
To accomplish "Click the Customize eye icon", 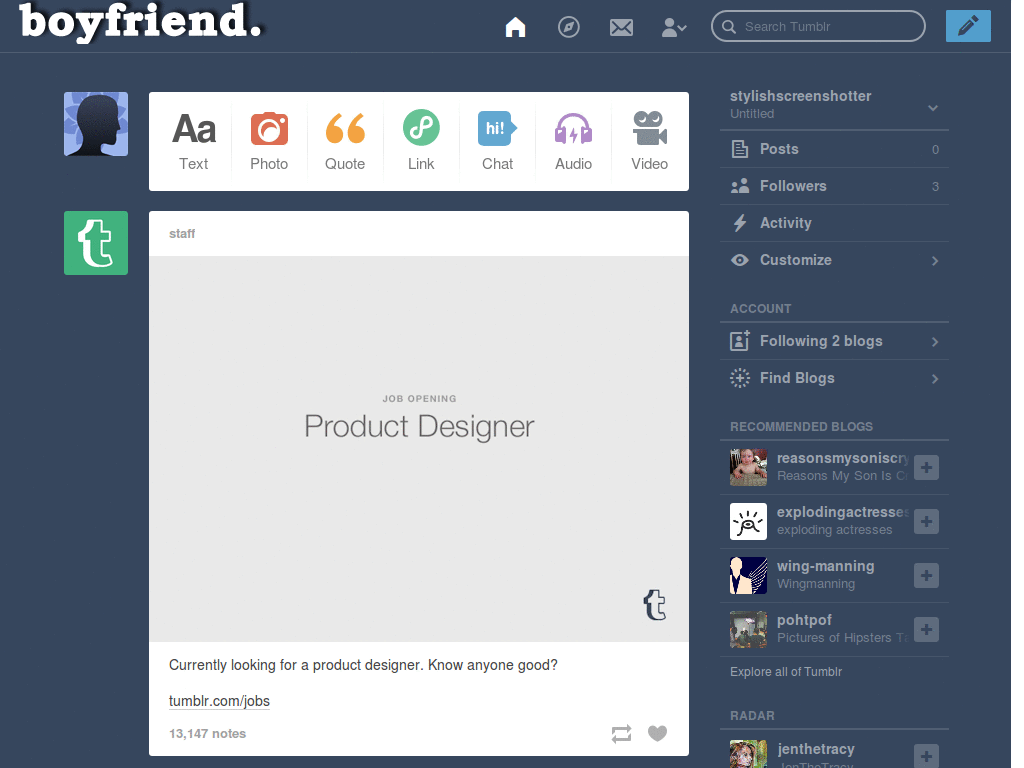I will [740, 260].
